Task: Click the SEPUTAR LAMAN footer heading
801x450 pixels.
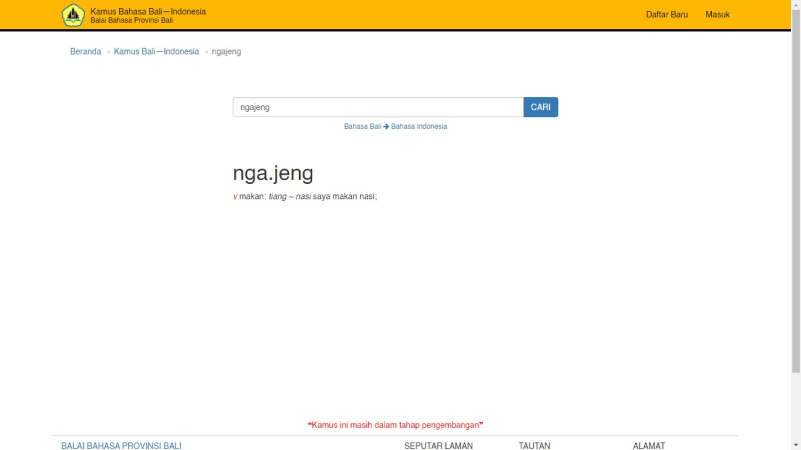Action: (438, 445)
